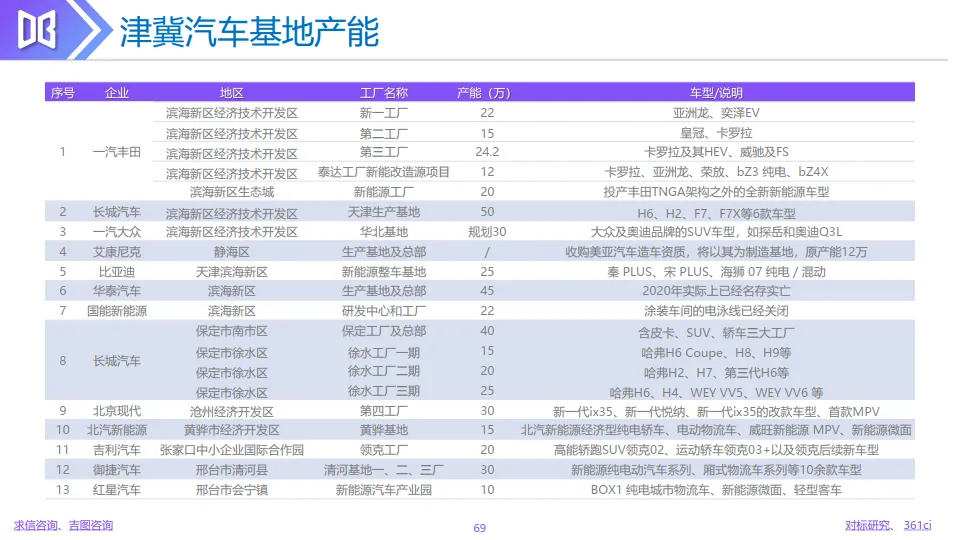Select the 泰达工厂新能改造源项目 cell
960x540 pixels.
[x=383, y=172]
